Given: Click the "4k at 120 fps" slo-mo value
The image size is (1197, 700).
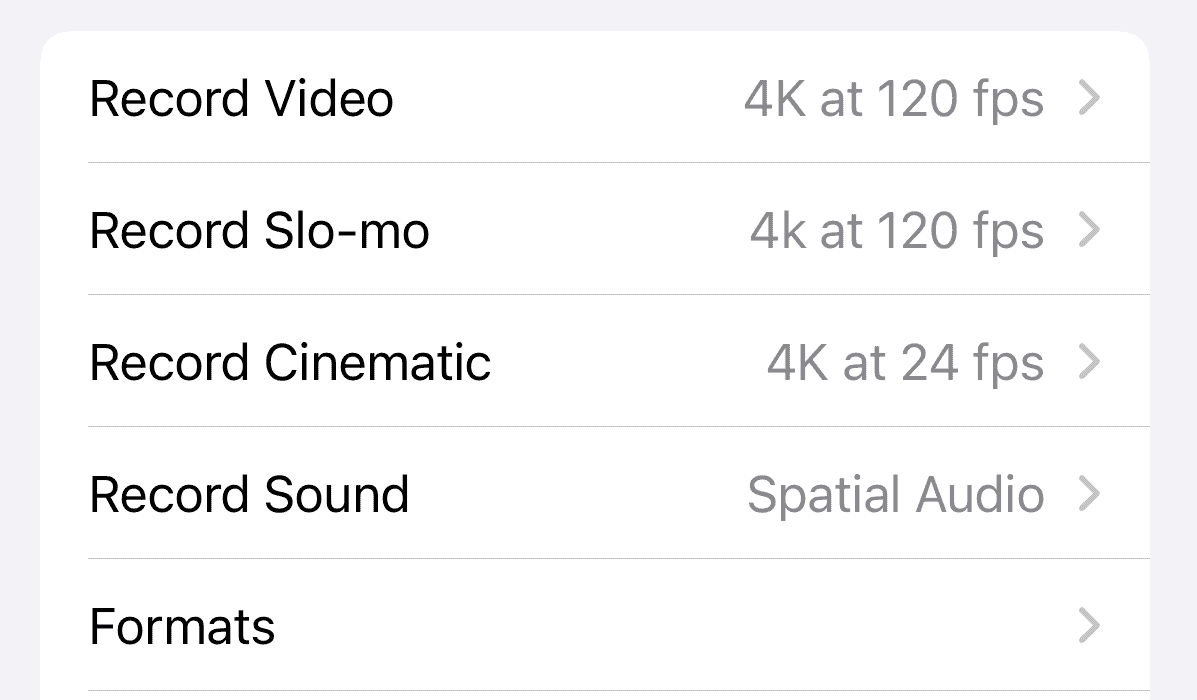Looking at the screenshot, I should [896, 231].
